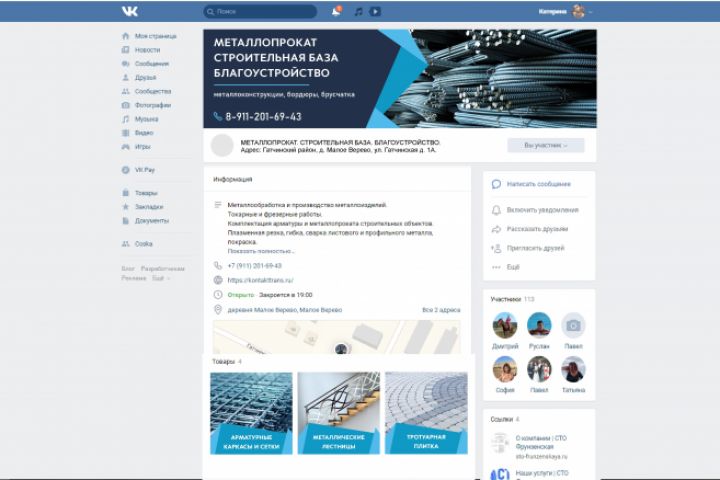
Task: Click Рассказать друзьям share action
Action: coord(530,229)
